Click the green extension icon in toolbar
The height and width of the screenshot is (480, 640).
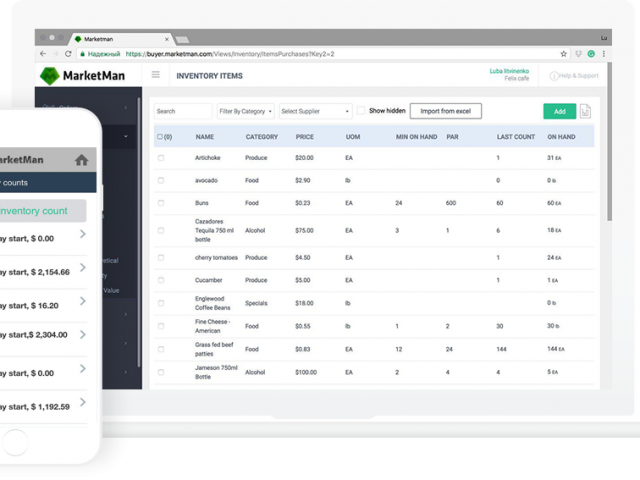[591, 54]
